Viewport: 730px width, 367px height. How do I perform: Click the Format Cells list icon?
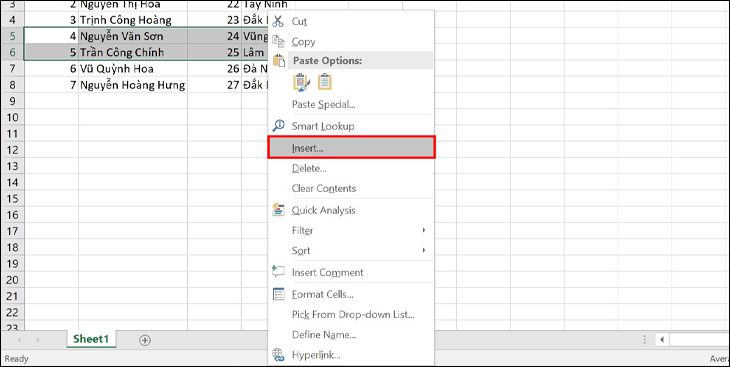tap(278, 294)
